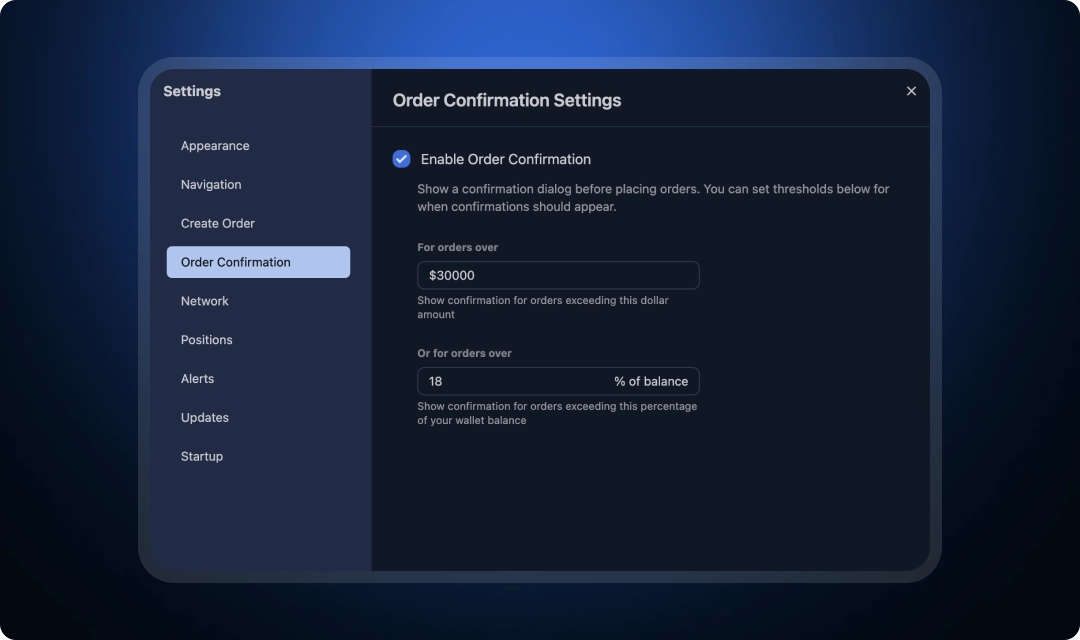Go to Network settings

(204, 301)
